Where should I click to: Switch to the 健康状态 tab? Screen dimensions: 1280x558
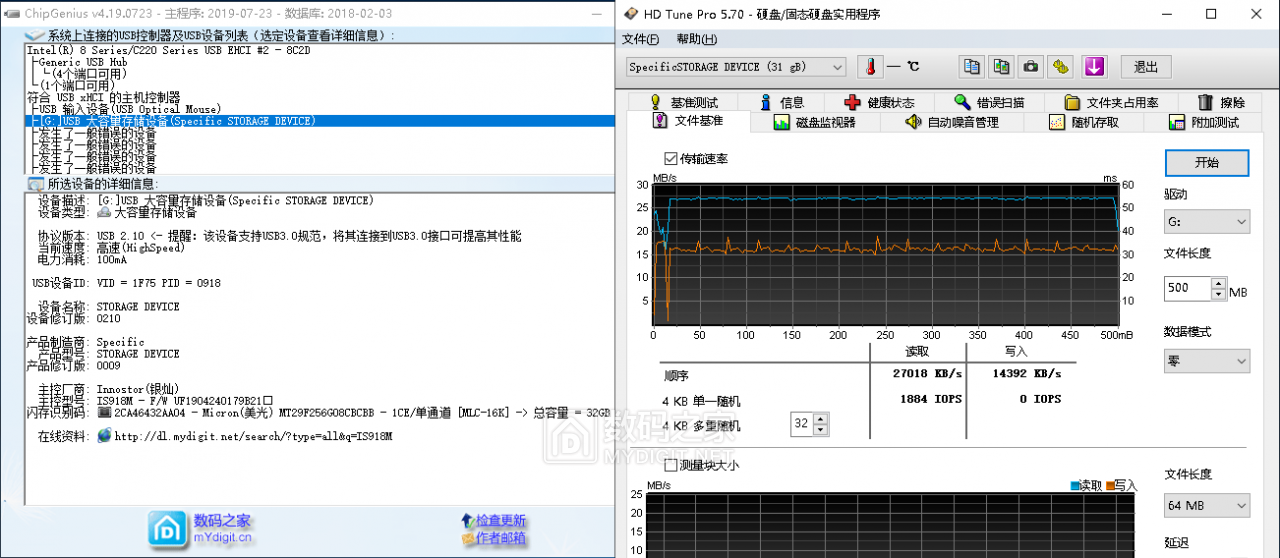[x=878, y=102]
